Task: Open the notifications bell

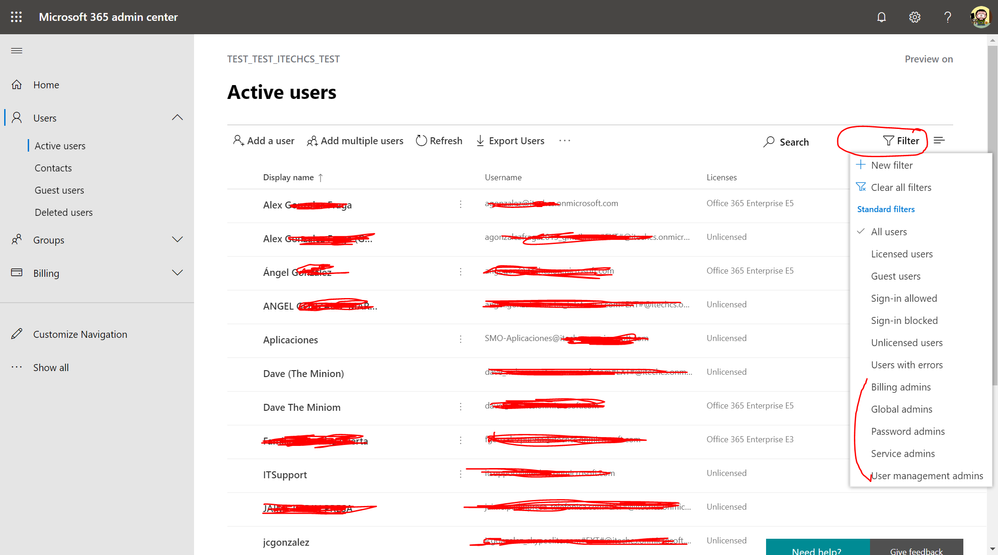Action: click(882, 17)
